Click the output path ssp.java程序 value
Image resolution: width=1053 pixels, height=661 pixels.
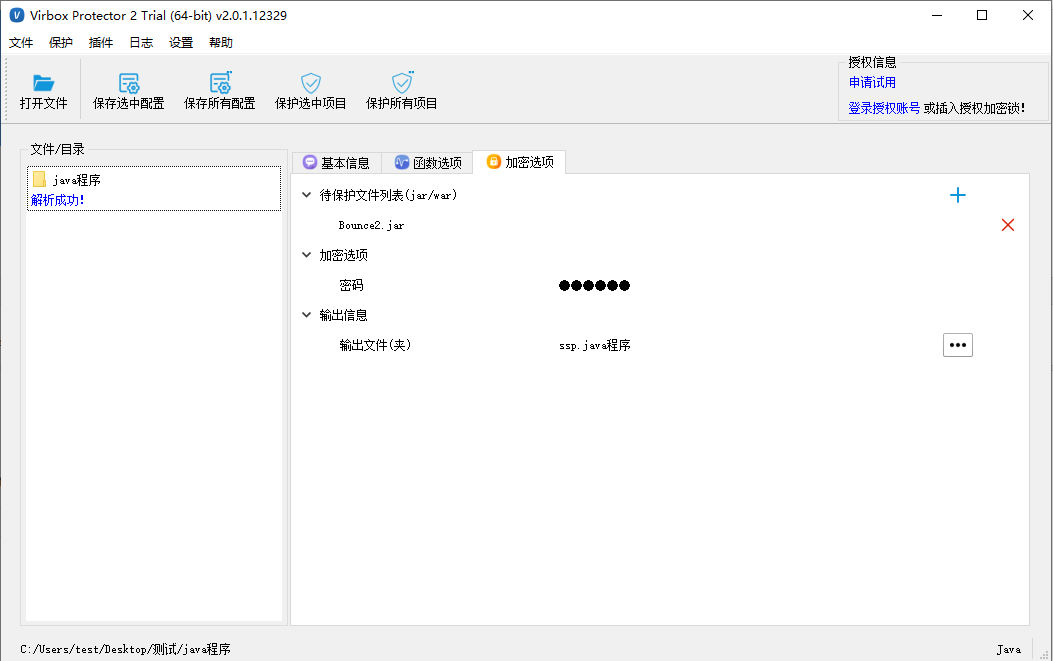(594, 345)
